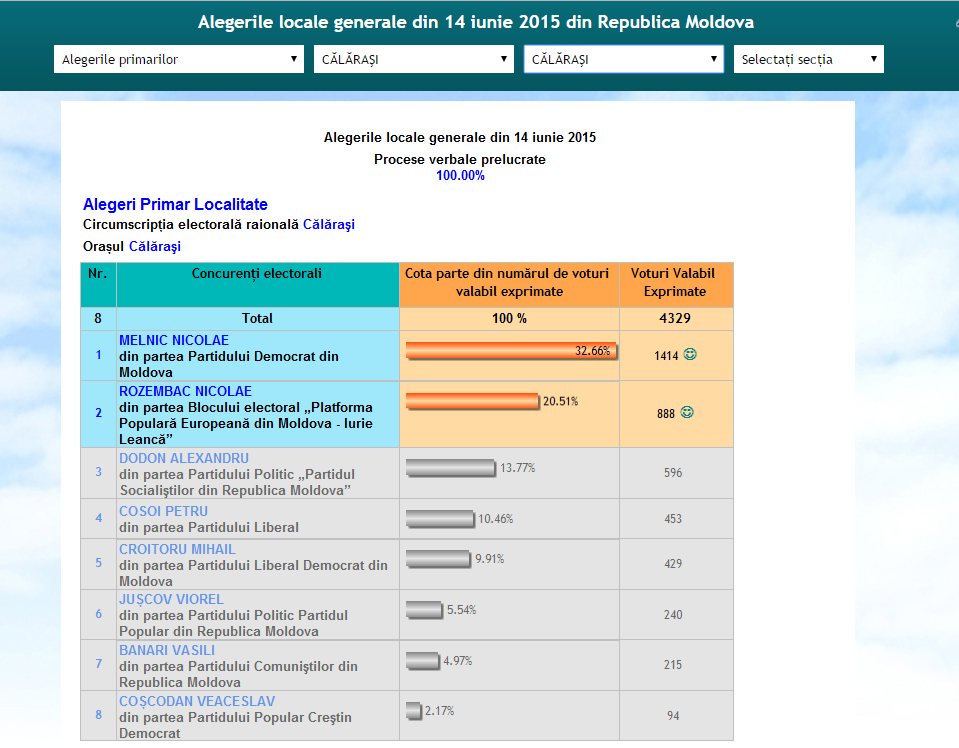Click BANARI VASILI candidate name
Image resolution: width=959 pixels, height=748 pixels.
coord(166,650)
